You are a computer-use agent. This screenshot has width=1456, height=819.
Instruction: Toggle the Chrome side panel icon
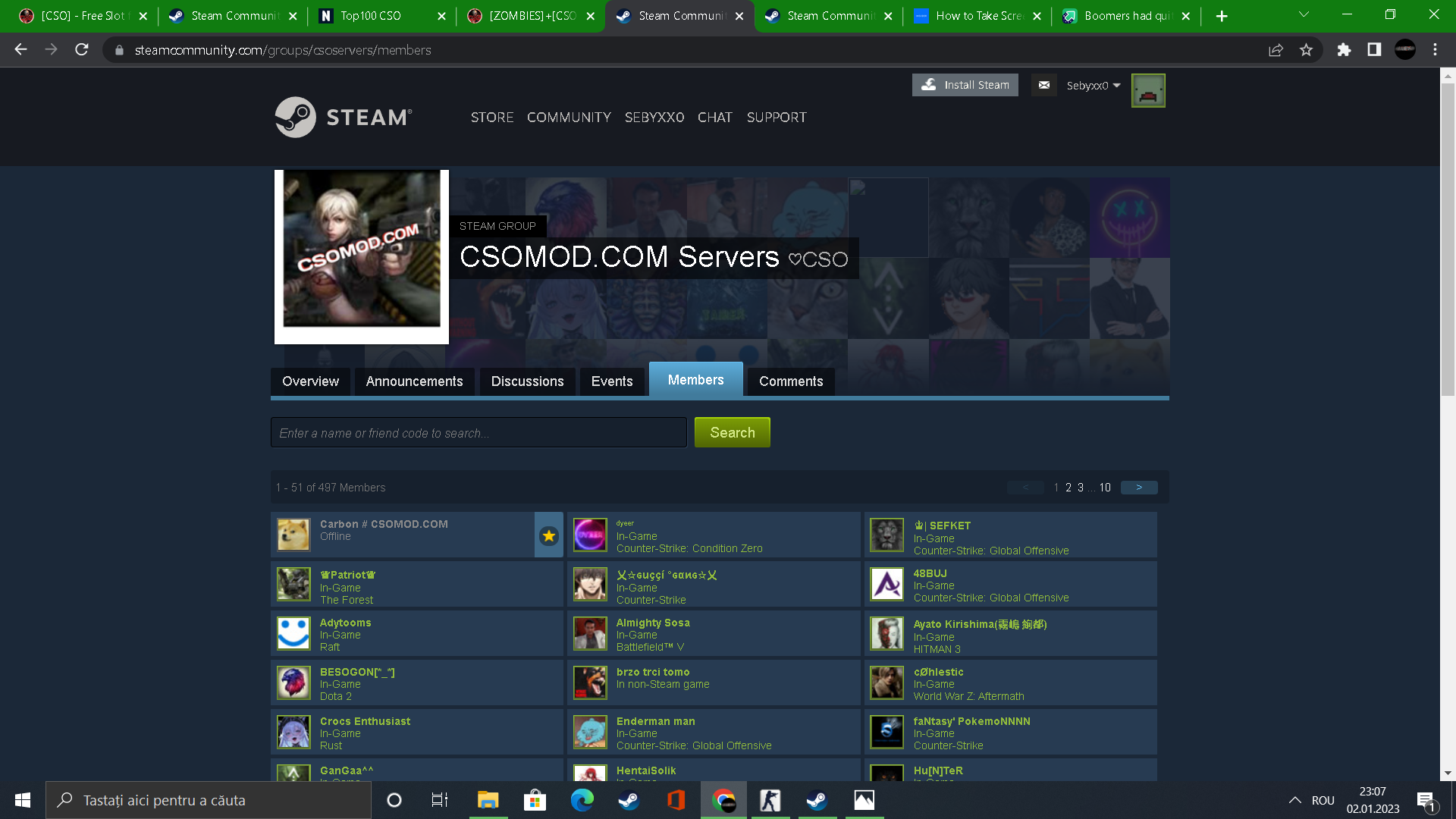1374,50
